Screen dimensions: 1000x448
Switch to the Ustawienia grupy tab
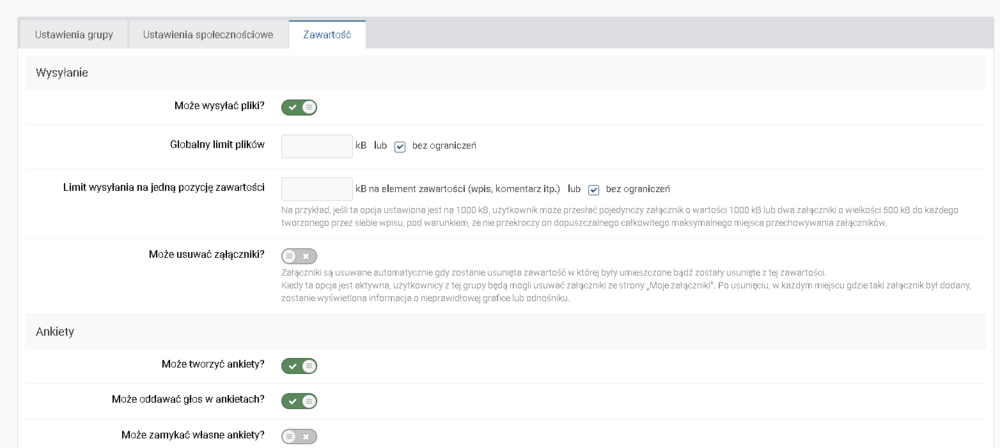(74, 35)
